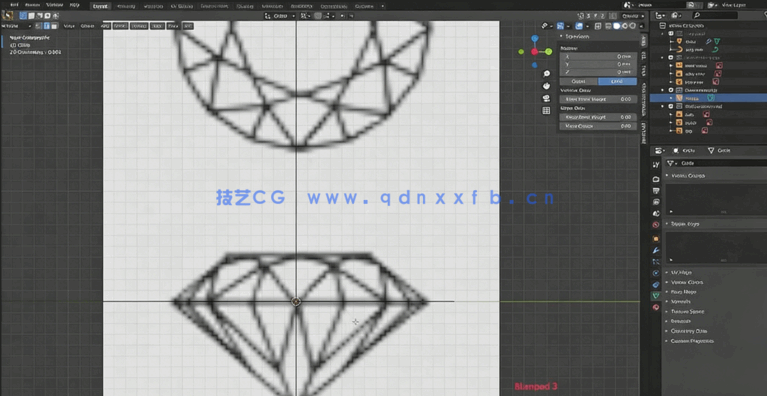Open the Material properties tab
The height and width of the screenshot is (396, 767).
[656, 307]
